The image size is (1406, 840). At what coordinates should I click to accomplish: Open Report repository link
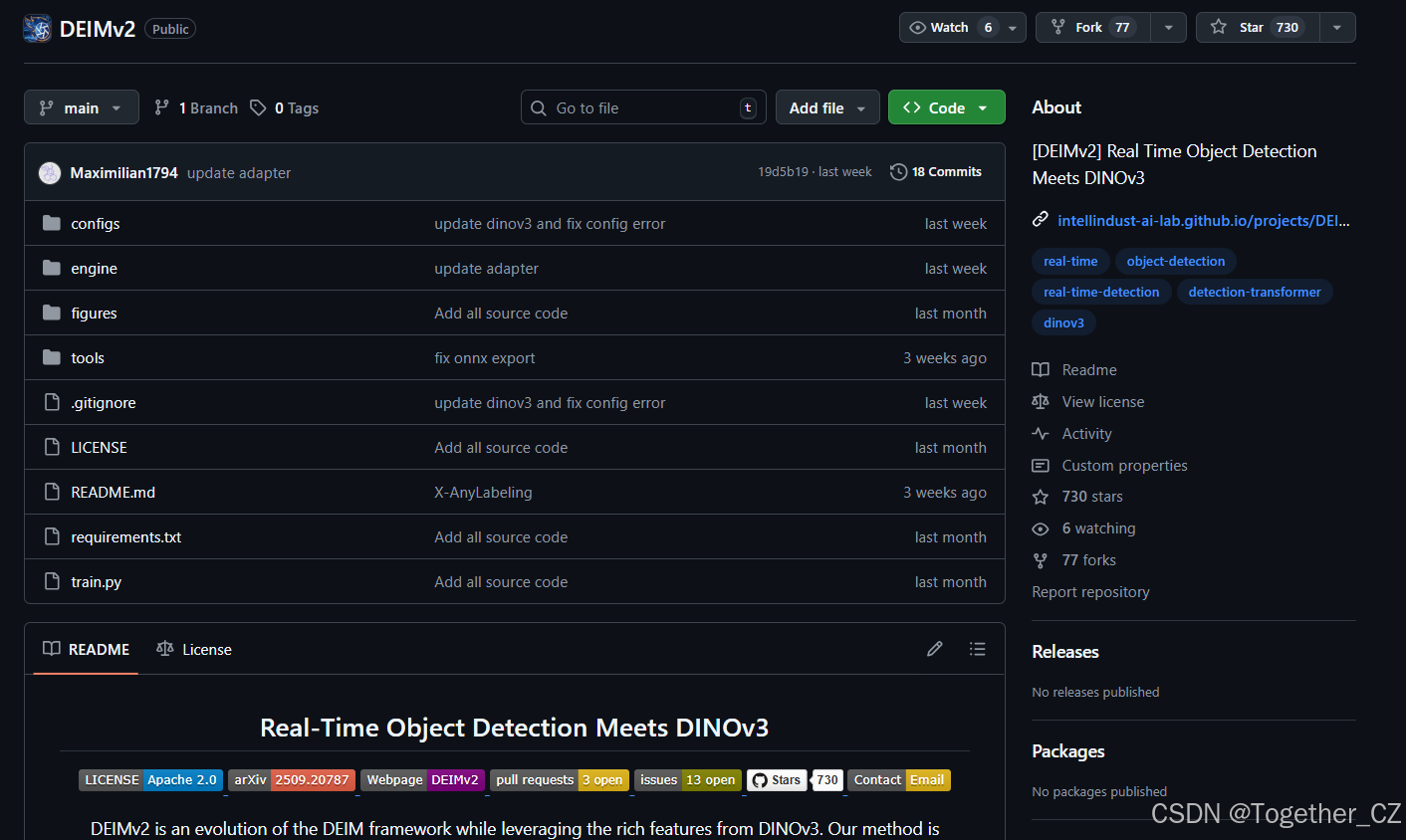(x=1090, y=592)
